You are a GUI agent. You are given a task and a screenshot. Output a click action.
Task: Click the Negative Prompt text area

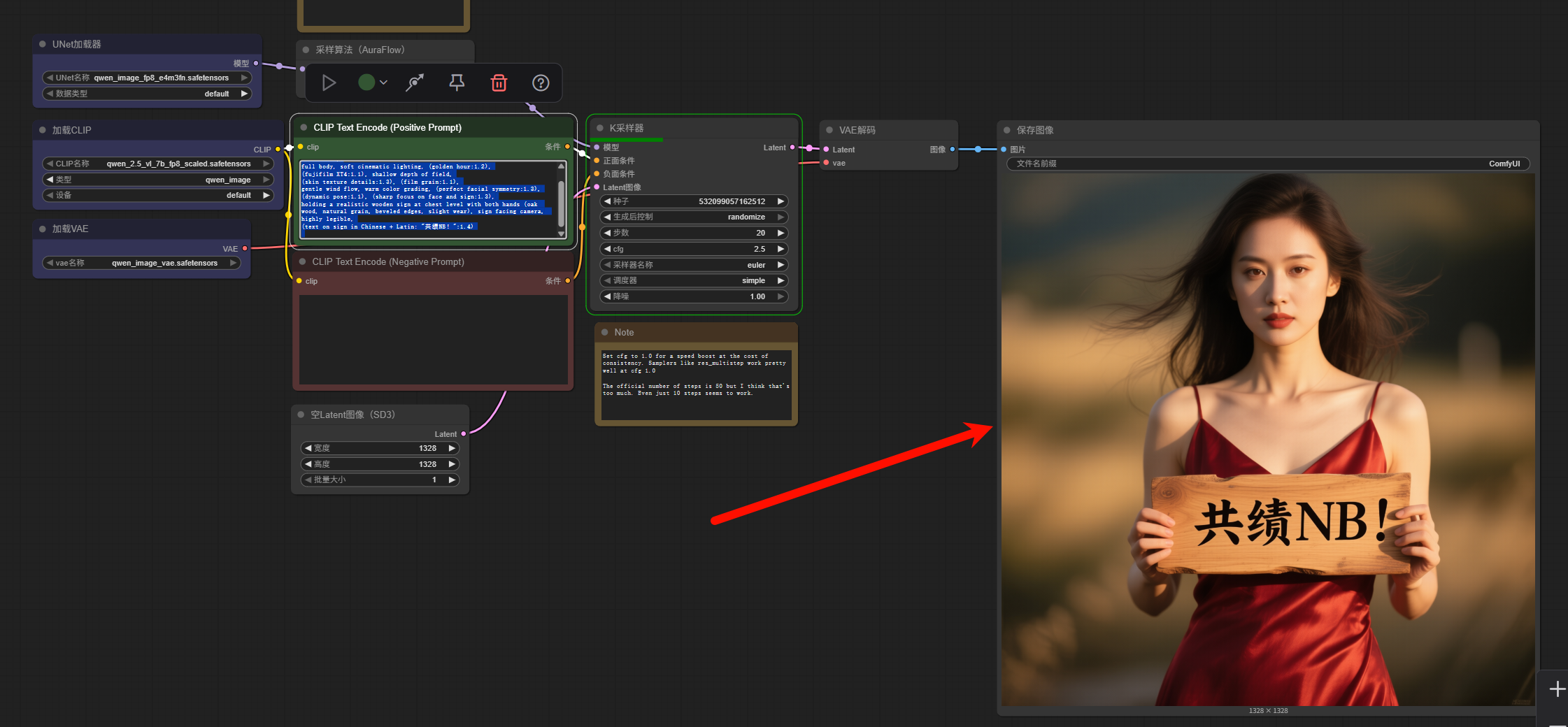[x=434, y=339]
